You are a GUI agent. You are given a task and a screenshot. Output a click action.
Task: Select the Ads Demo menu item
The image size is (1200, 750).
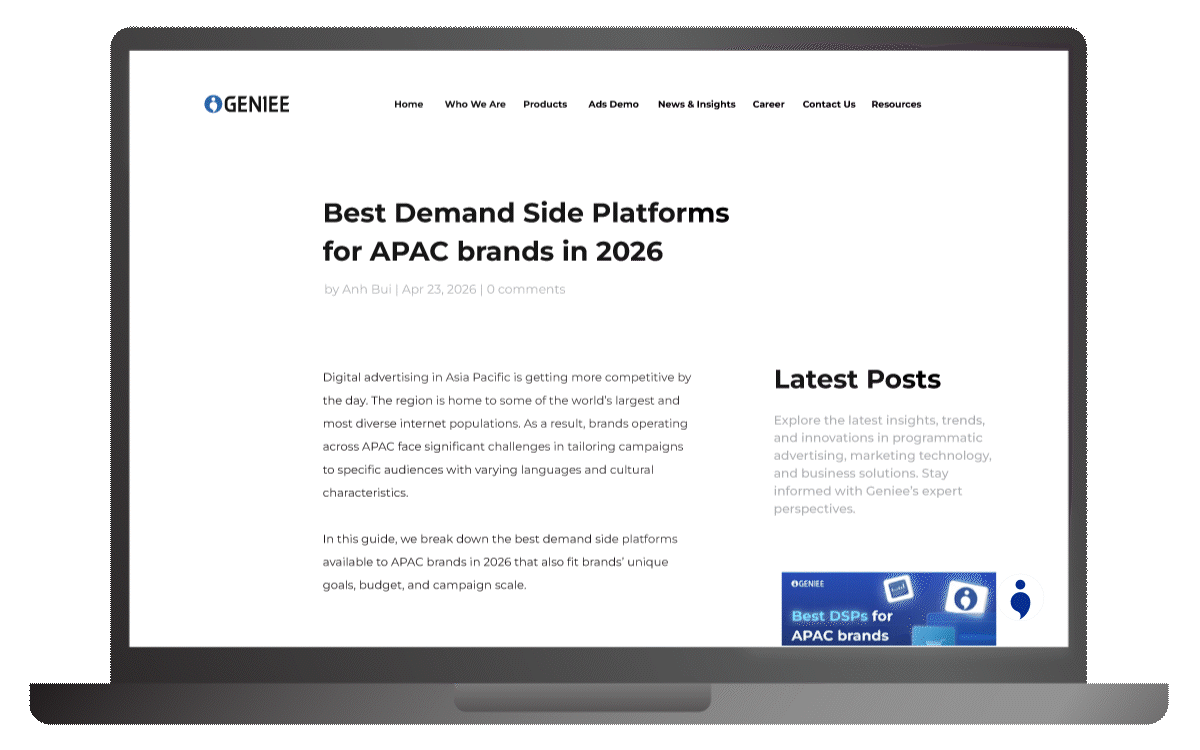613,104
